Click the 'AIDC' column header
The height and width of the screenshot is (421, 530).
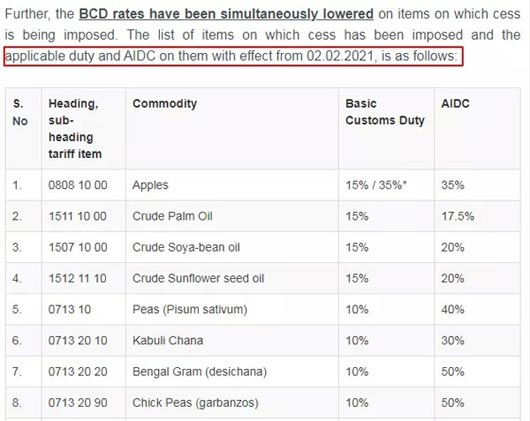point(455,103)
